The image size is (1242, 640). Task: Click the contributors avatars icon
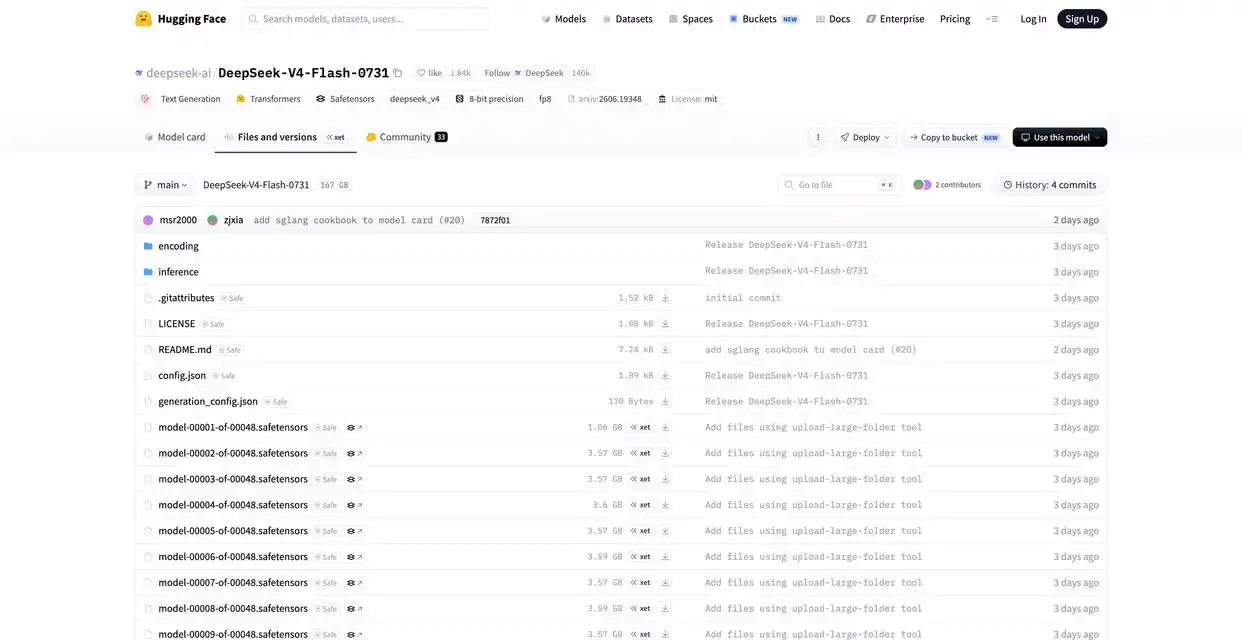922,185
